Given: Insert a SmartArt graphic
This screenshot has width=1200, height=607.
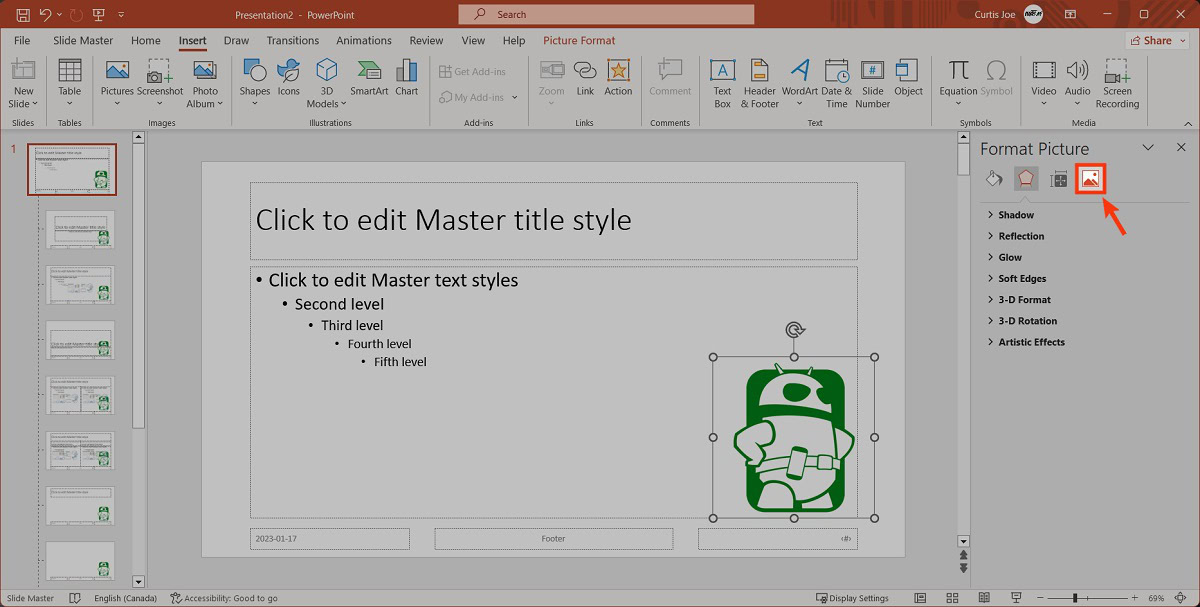Looking at the screenshot, I should [369, 79].
